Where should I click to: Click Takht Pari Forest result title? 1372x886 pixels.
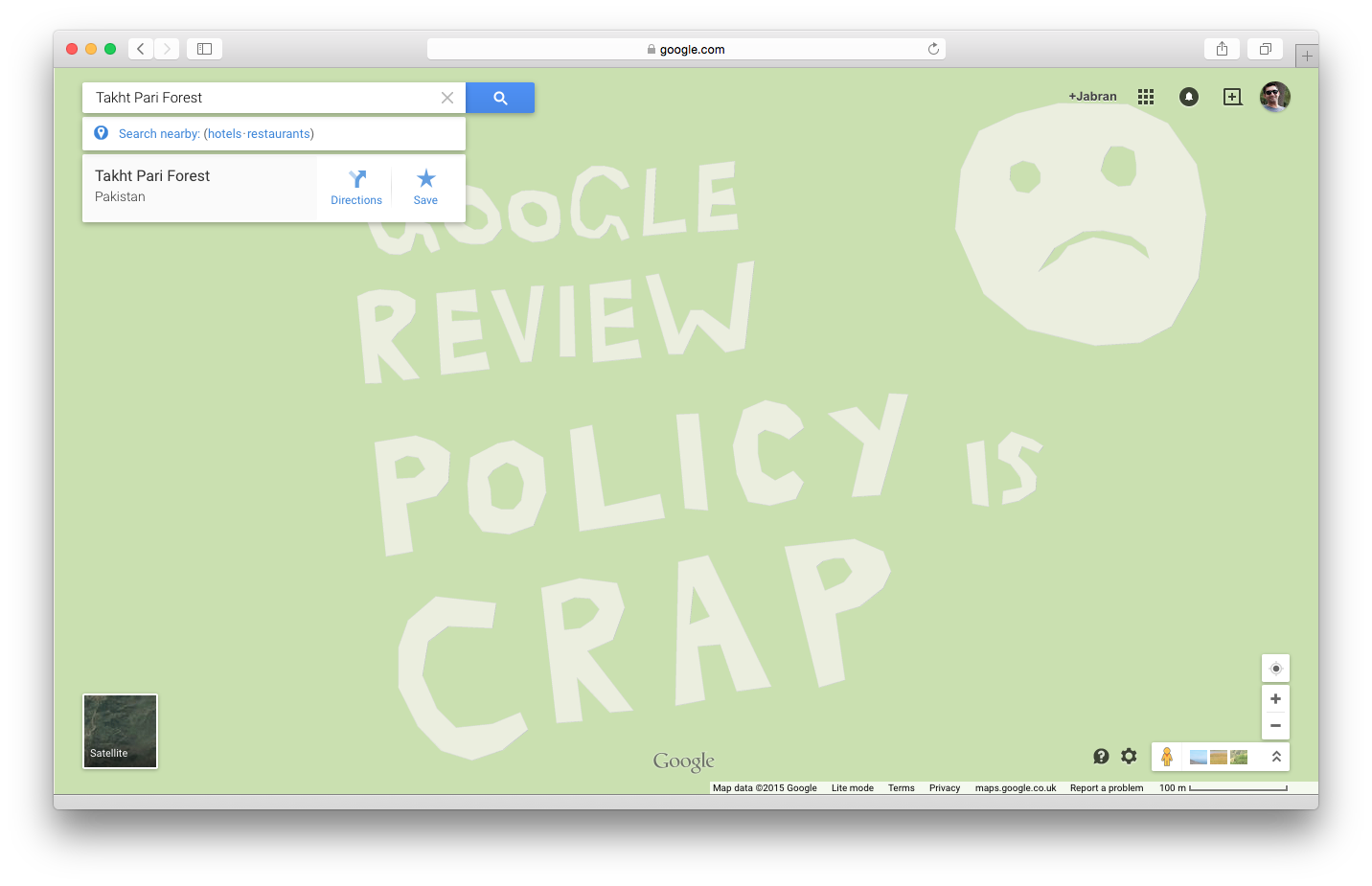(152, 176)
